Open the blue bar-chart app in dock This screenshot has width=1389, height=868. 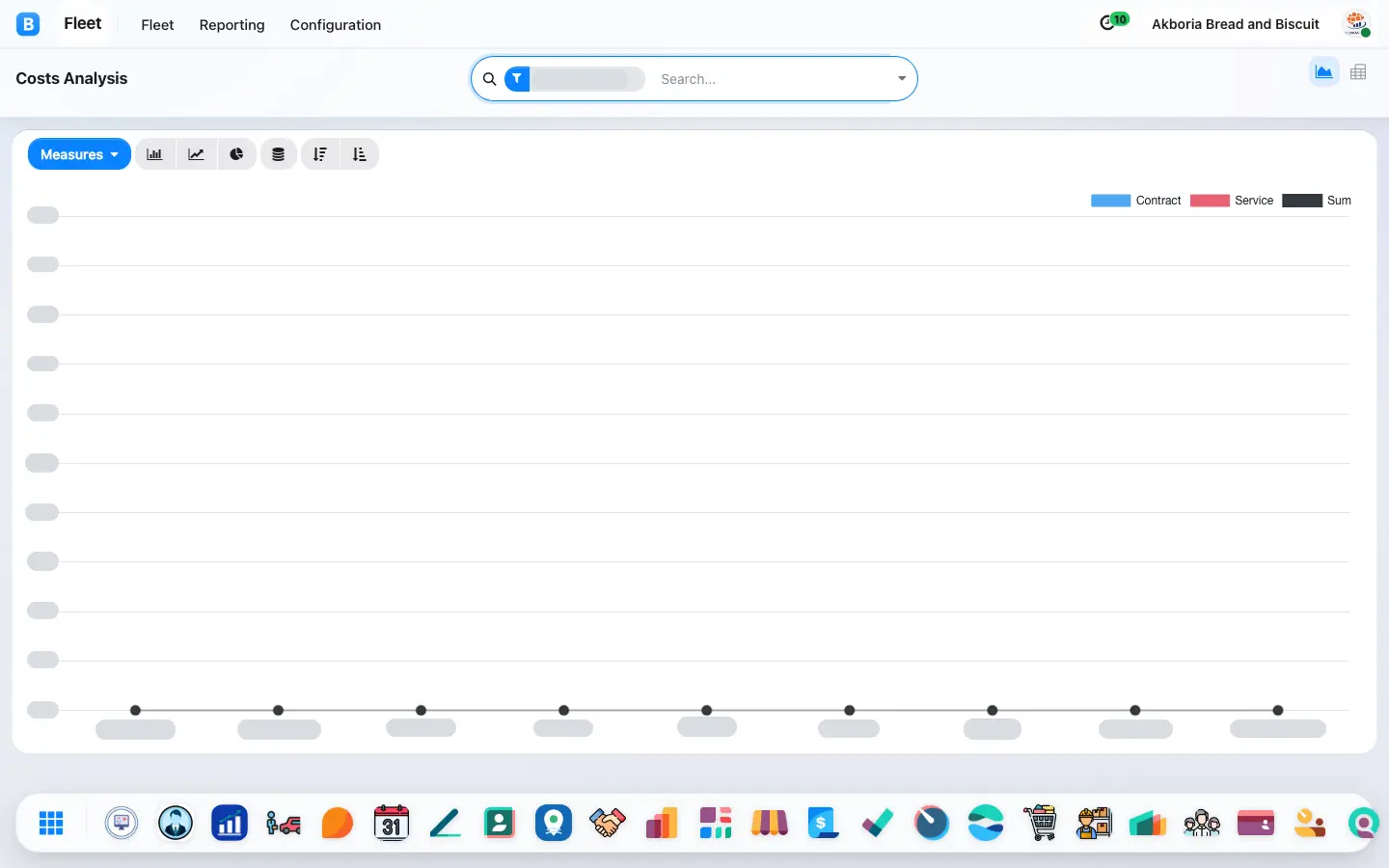click(230, 823)
